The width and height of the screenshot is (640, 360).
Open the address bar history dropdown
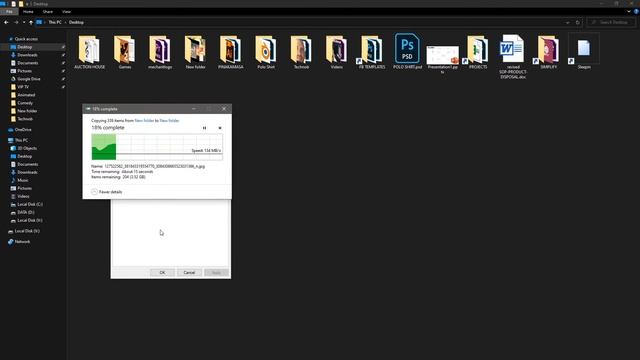coord(567,22)
